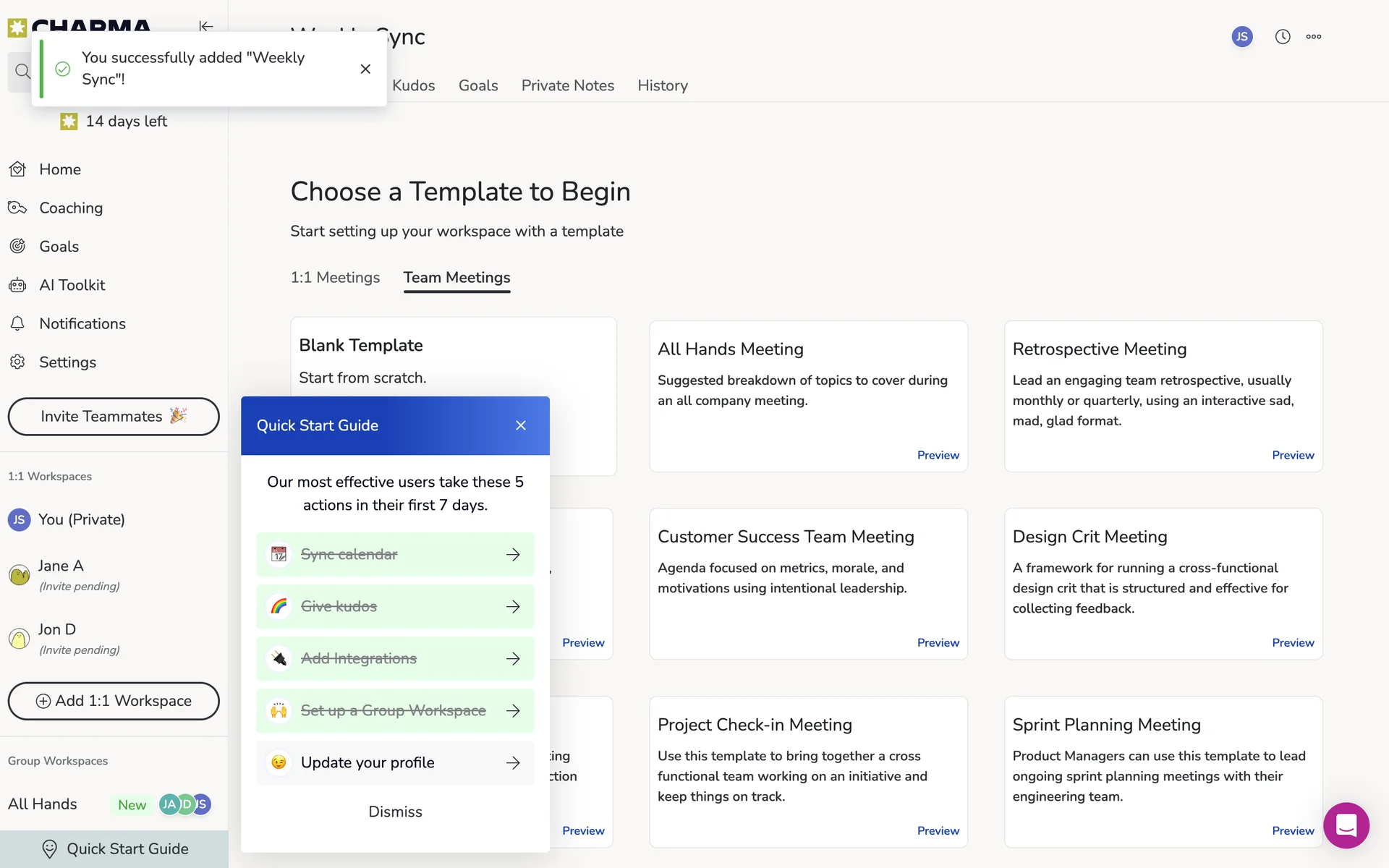Switch to the 1:1 Meetings tab

click(335, 278)
